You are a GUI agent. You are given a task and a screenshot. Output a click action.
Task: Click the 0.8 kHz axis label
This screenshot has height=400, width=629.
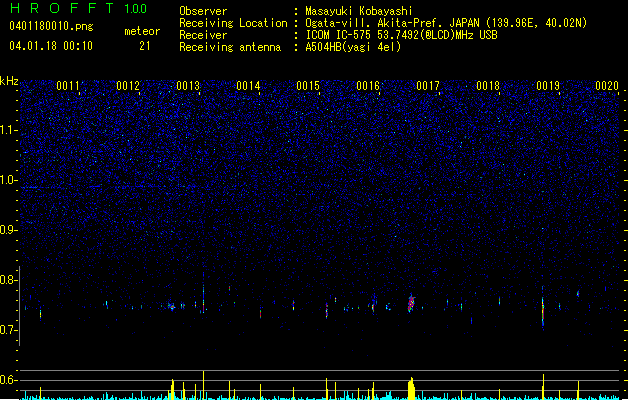pos(9,280)
